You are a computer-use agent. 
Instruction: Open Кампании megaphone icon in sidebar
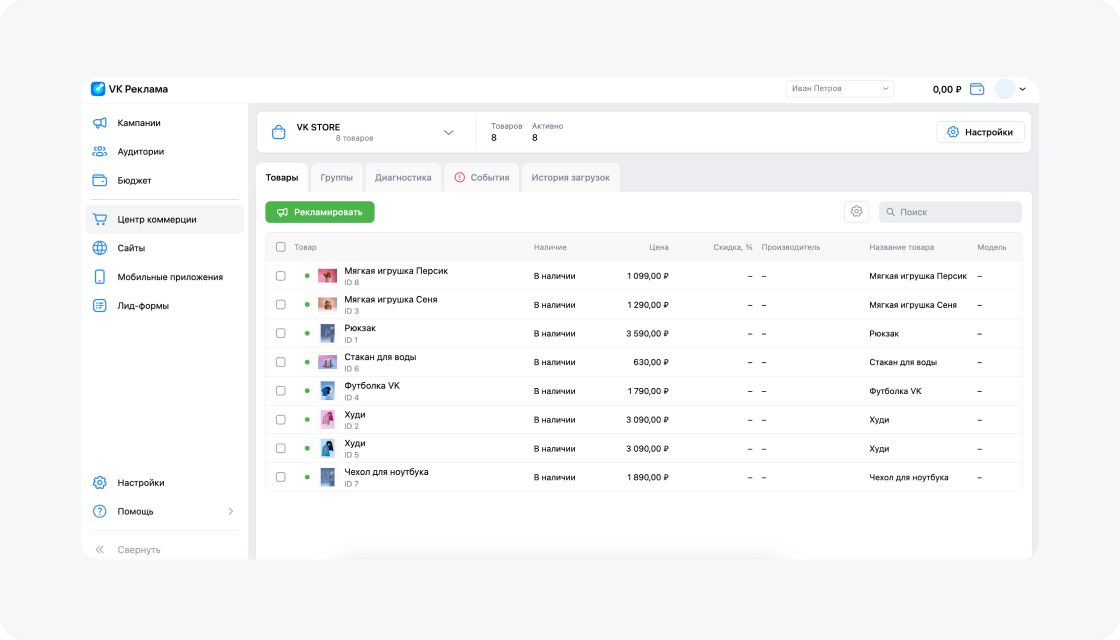click(100, 123)
